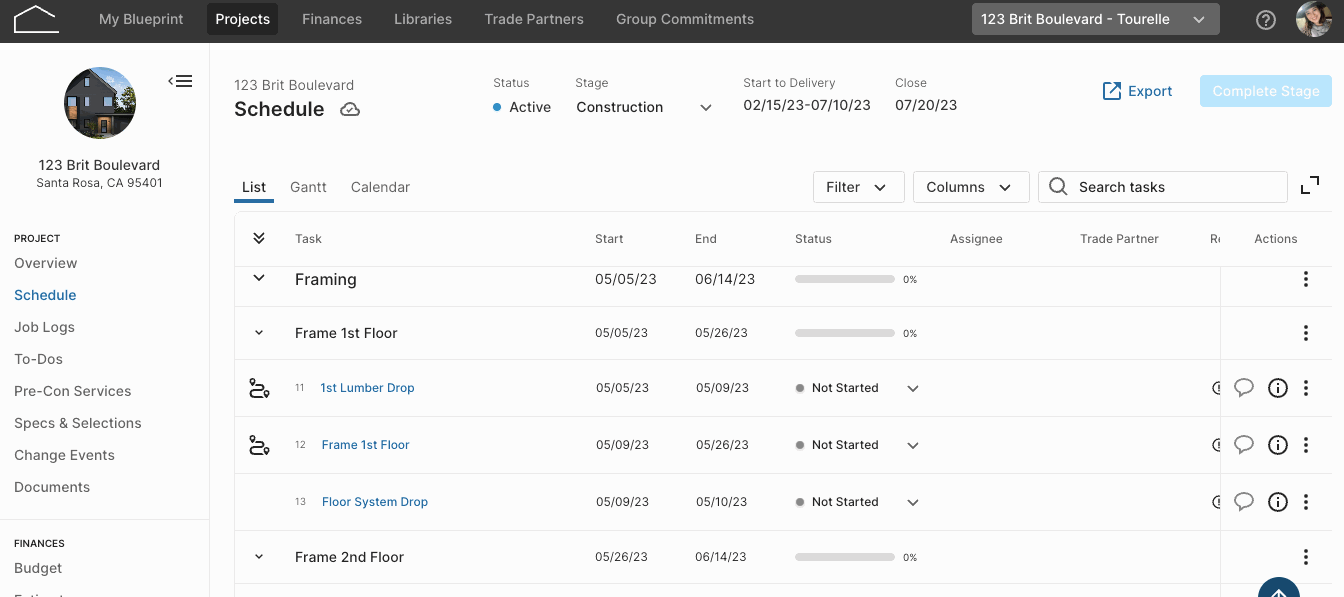Collapse the Frame 2nd Floor section

[x=259, y=557]
